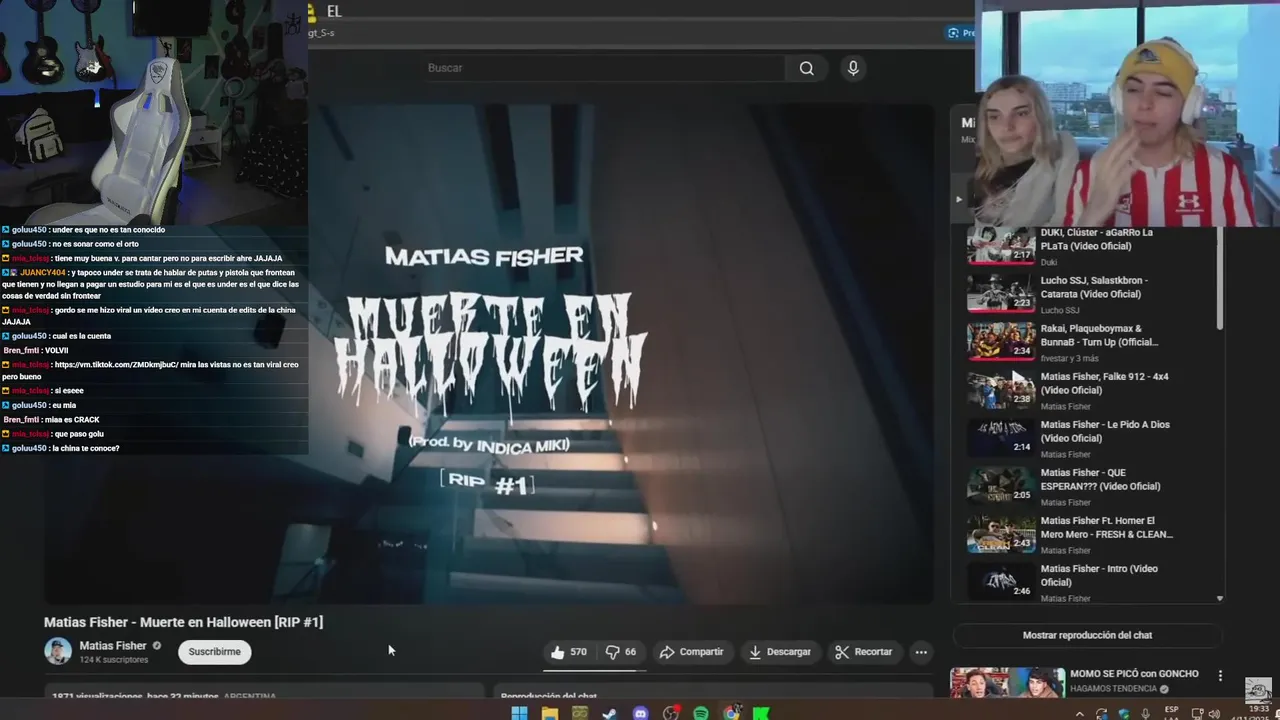Viewport: 1280px width, 720px height.
Task: Select 'Matias Fisher, Falke 912 - 4x4' title
Action: click(x=1104, y=383)
